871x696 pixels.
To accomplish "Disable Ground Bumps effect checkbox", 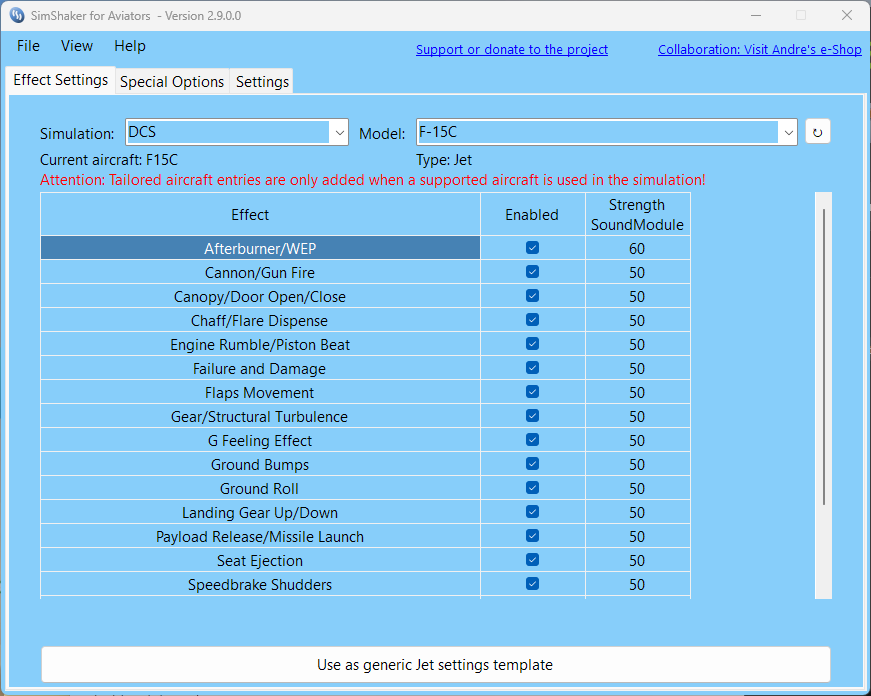I will point(532,464).
